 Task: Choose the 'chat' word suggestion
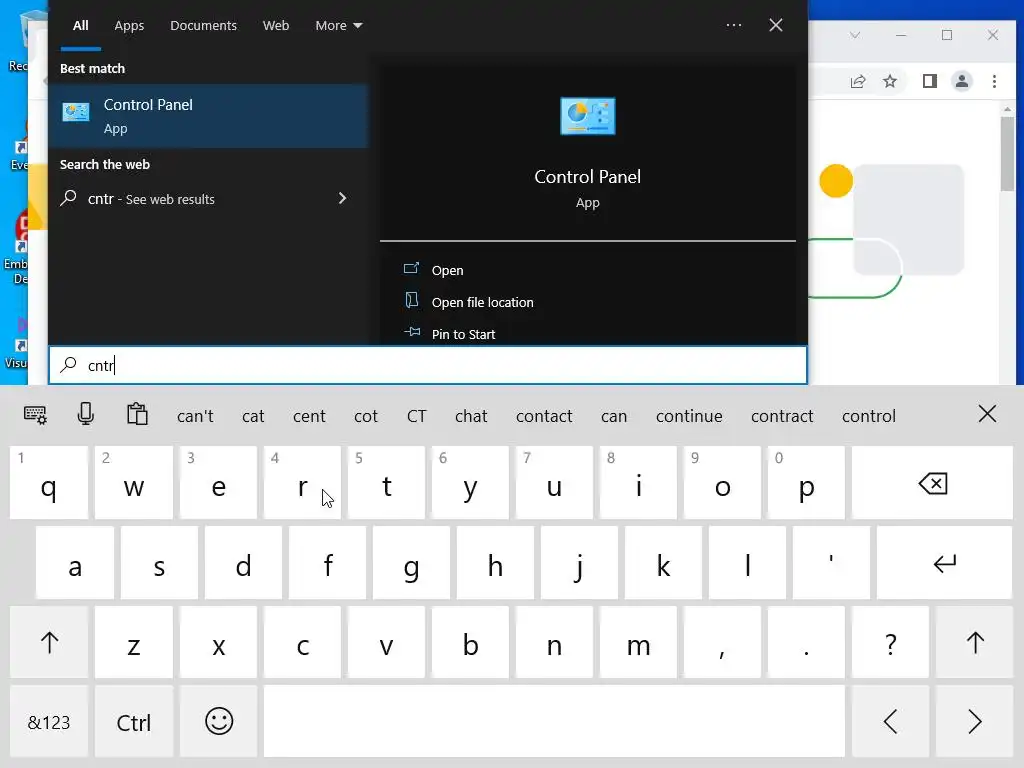point(471,416)
